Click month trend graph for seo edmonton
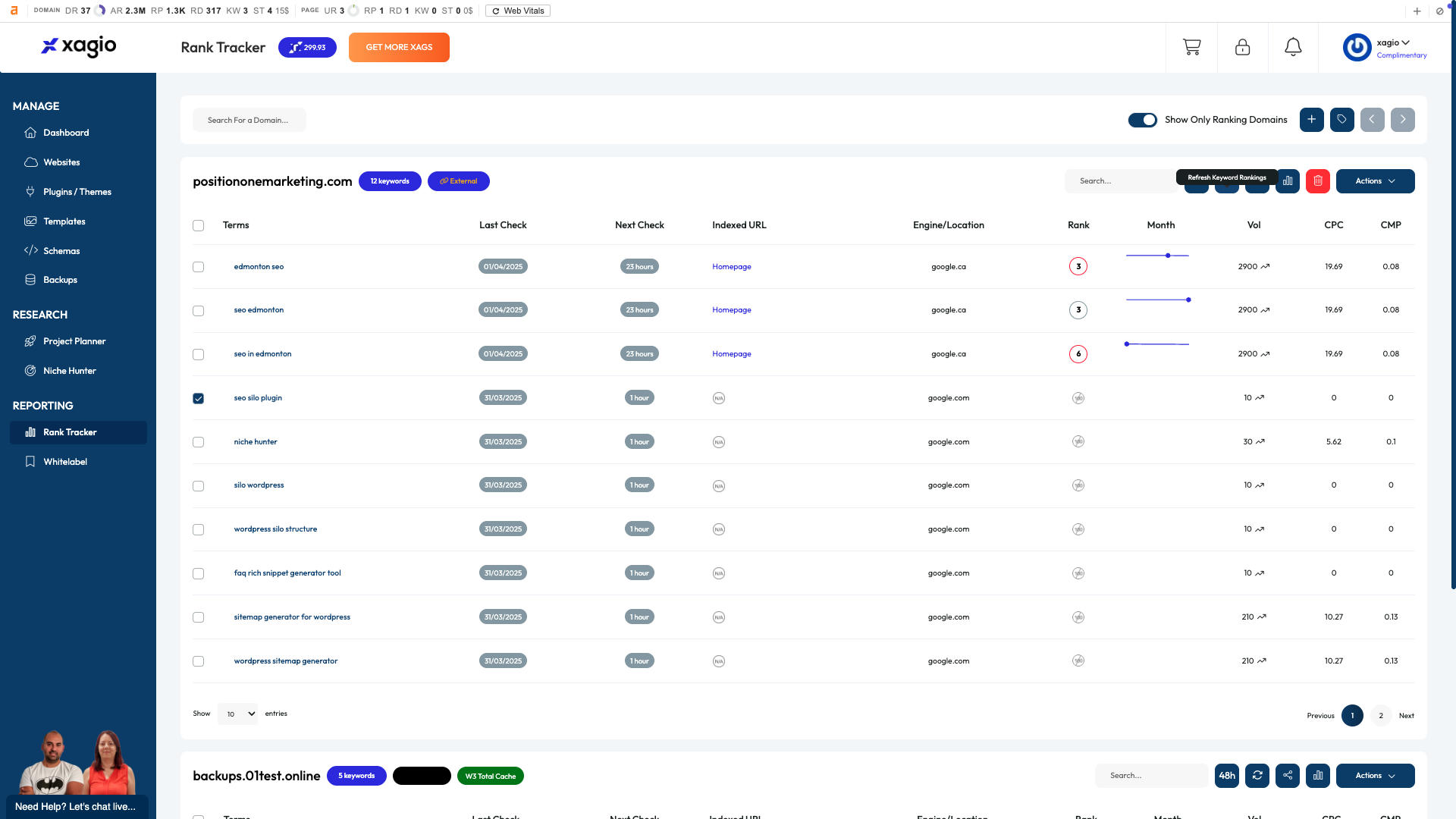This screenshot has height=819, width=1456. (x=1158, y=300)
